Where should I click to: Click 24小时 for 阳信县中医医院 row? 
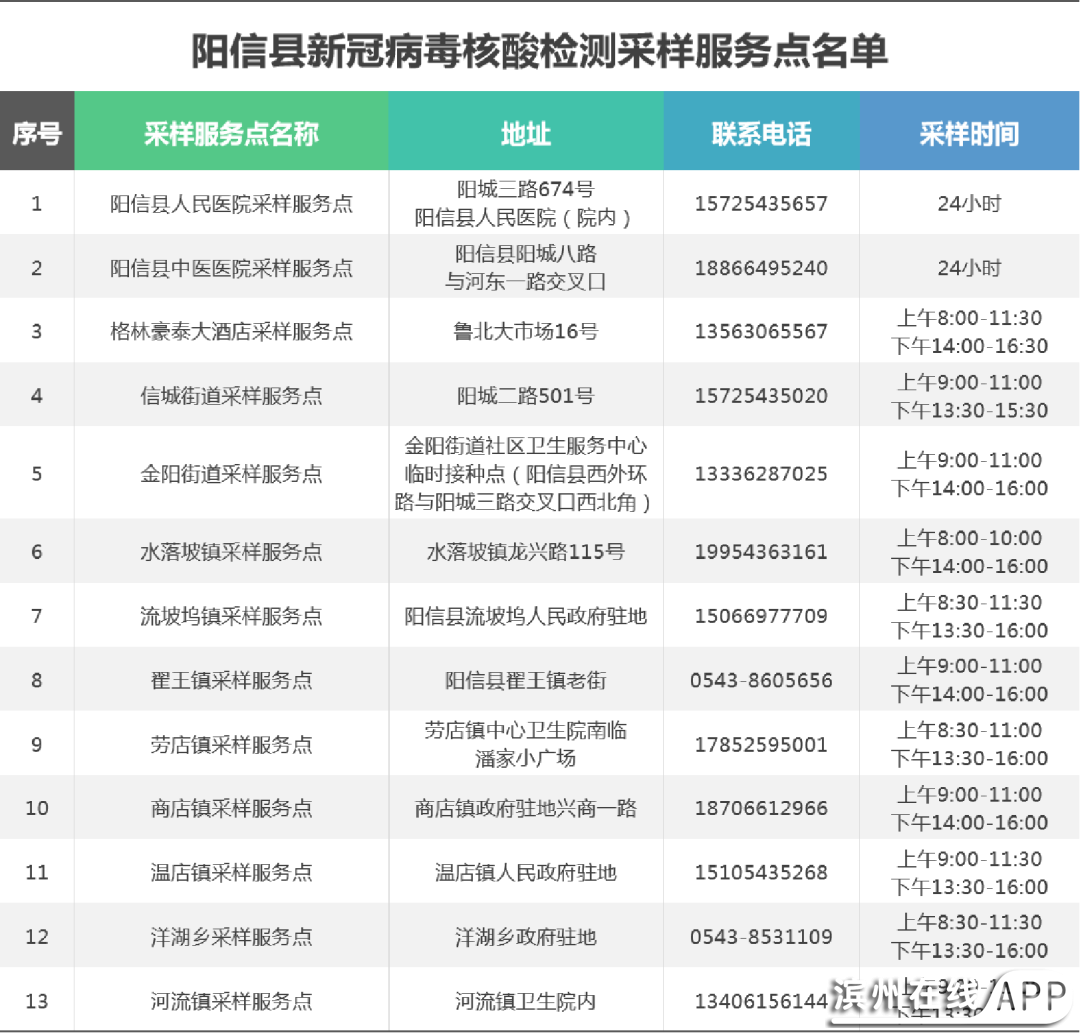tap(969, 268)
